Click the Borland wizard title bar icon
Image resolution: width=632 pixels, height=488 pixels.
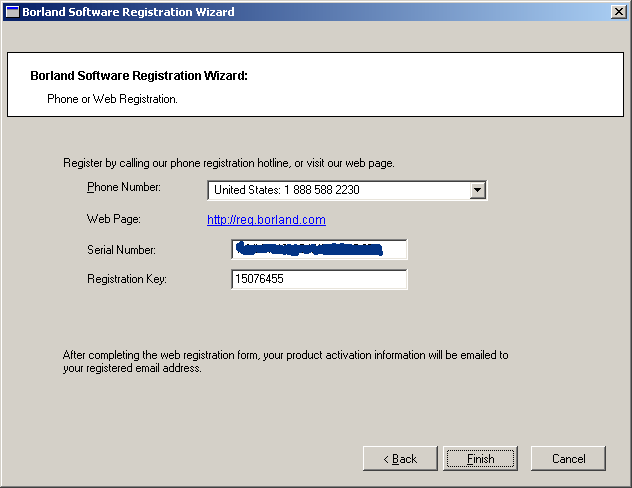point(12,12)
